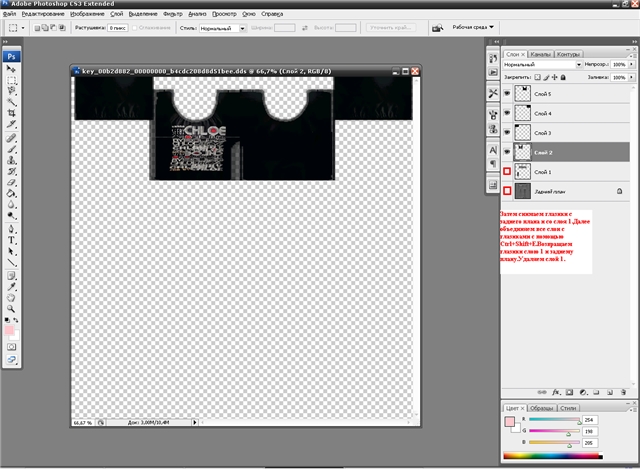Select the Move tool
Viewport: 640px width, 470px height.
pyautogui.click(x=11, y=69)
